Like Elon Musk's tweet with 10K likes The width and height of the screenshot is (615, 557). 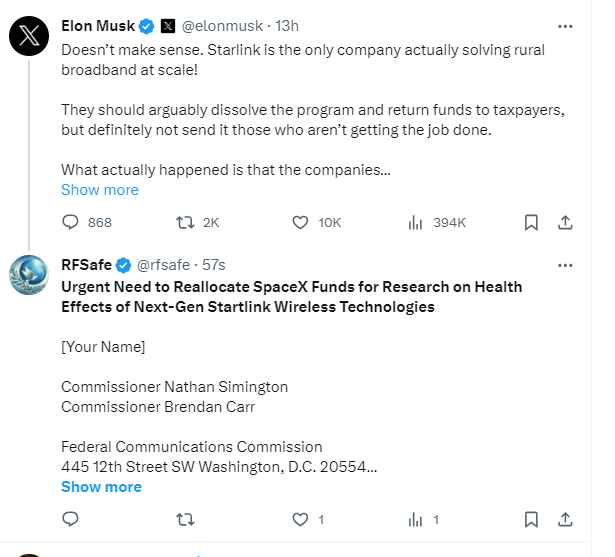[301, 222]
